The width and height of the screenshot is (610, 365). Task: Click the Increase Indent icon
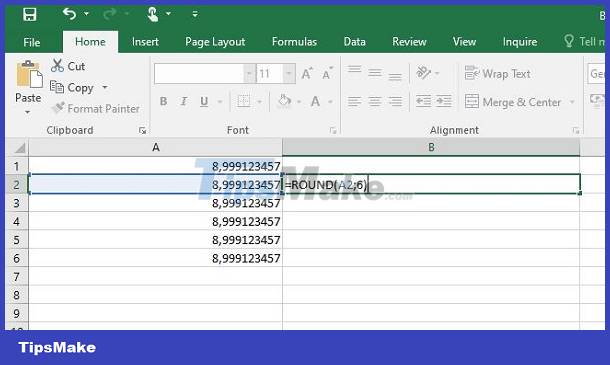[x=444, y=102]
